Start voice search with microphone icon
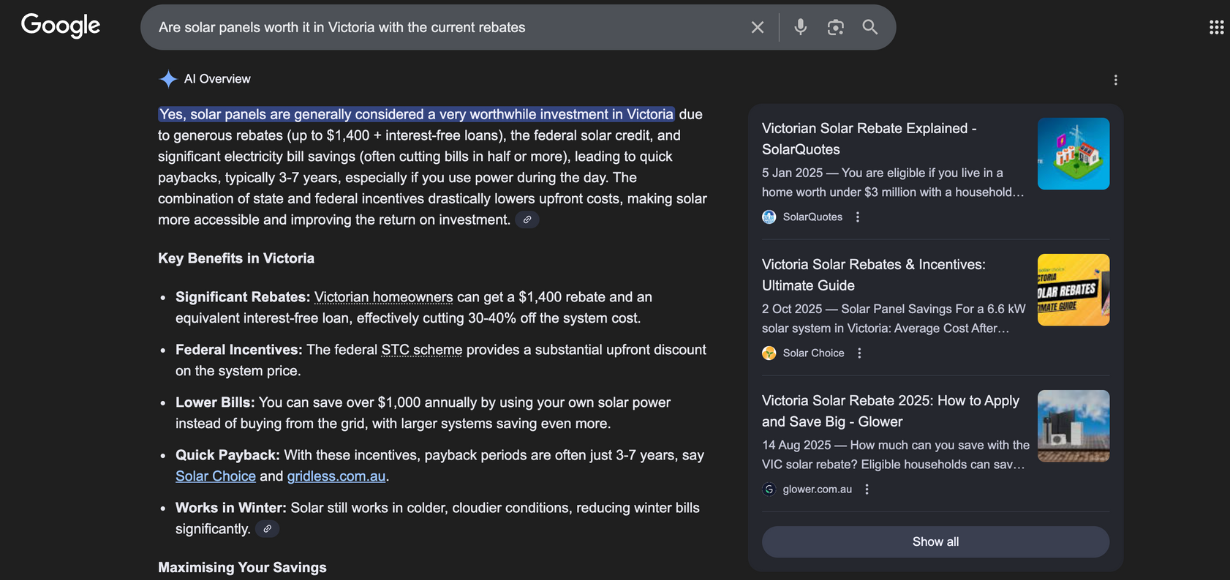This screenshot has width=1230, height=580. click(x=800, y=28)
